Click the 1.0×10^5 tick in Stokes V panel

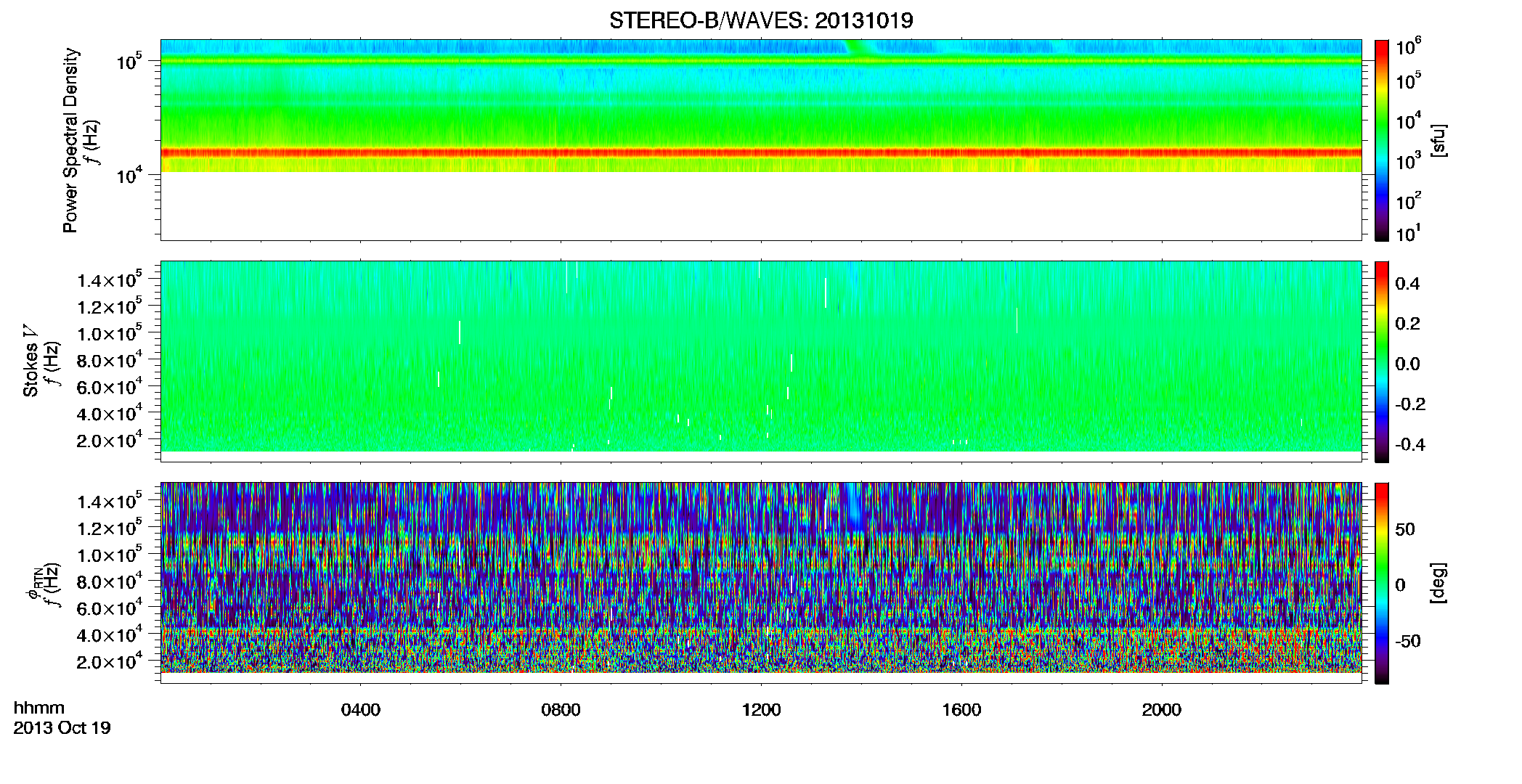(110, 332)
